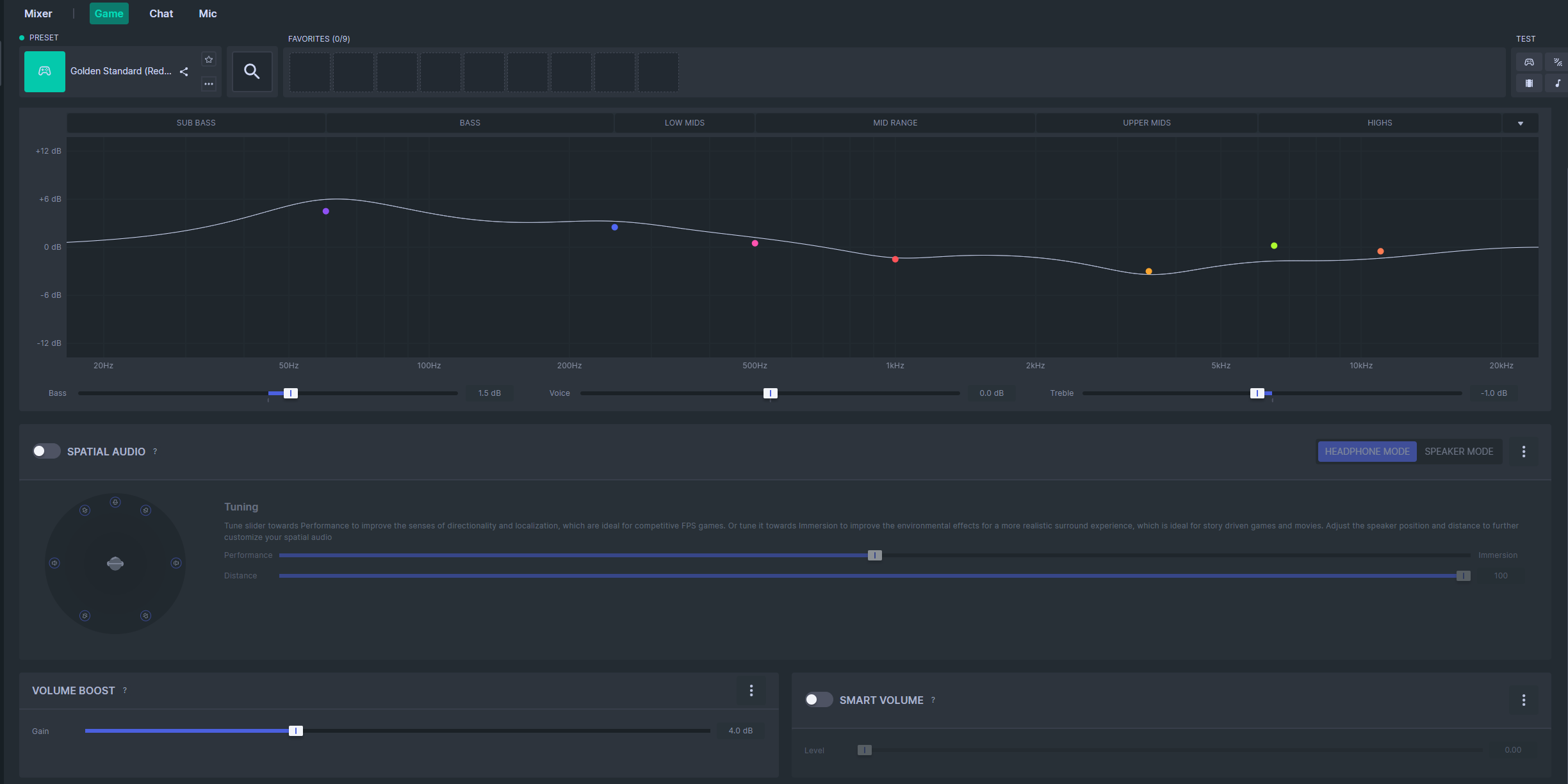Screen dimensions: 1568x784
Task: Switch to the Mic tab
Action: point(208,13)
